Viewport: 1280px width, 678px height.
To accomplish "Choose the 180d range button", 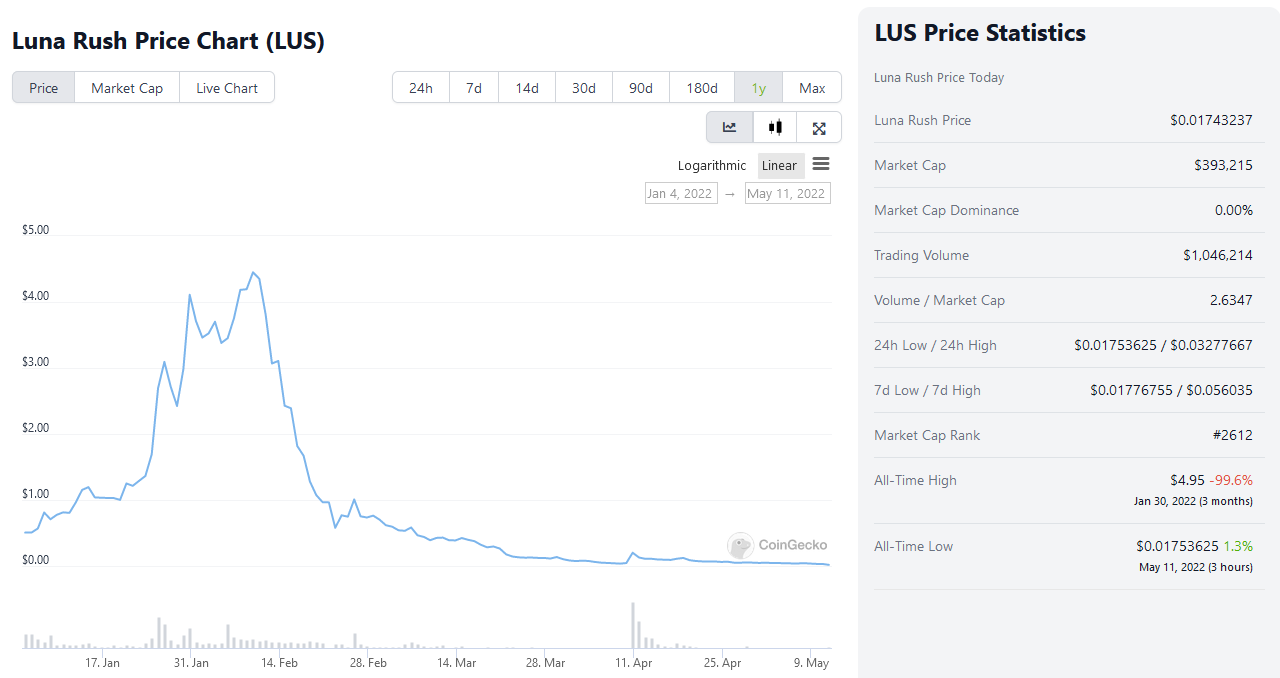I will (702, 88).
